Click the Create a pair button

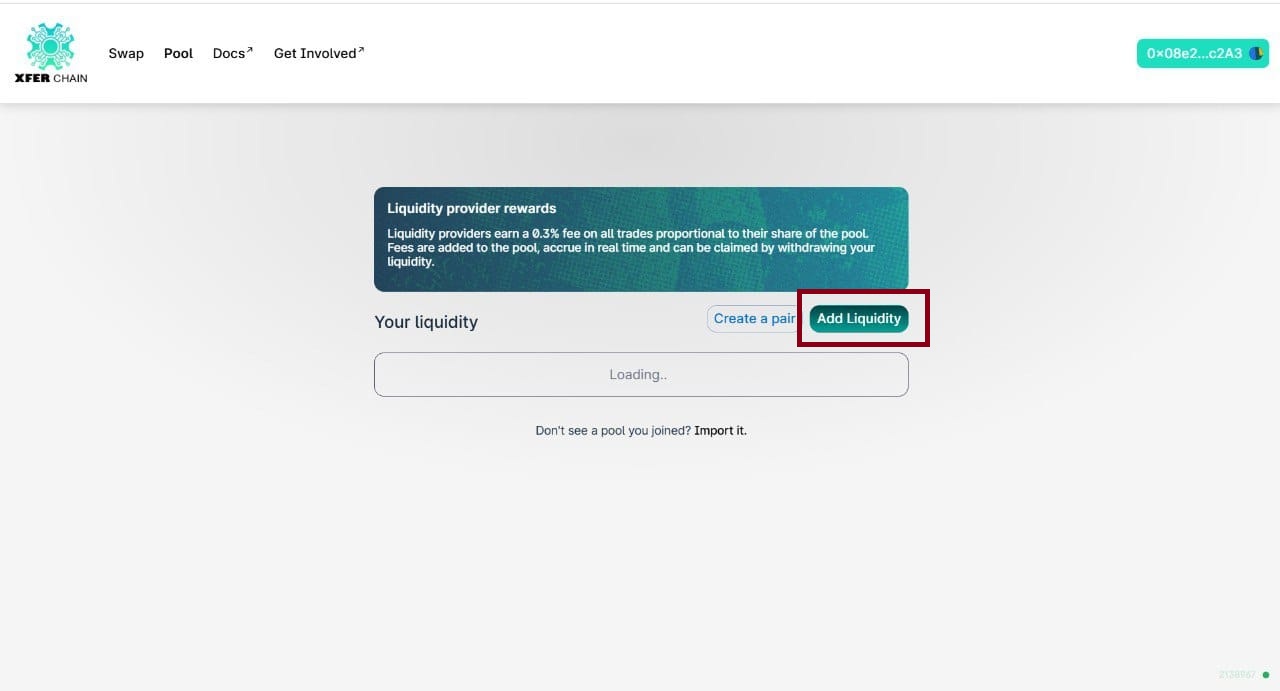click(x=753, y=318)
